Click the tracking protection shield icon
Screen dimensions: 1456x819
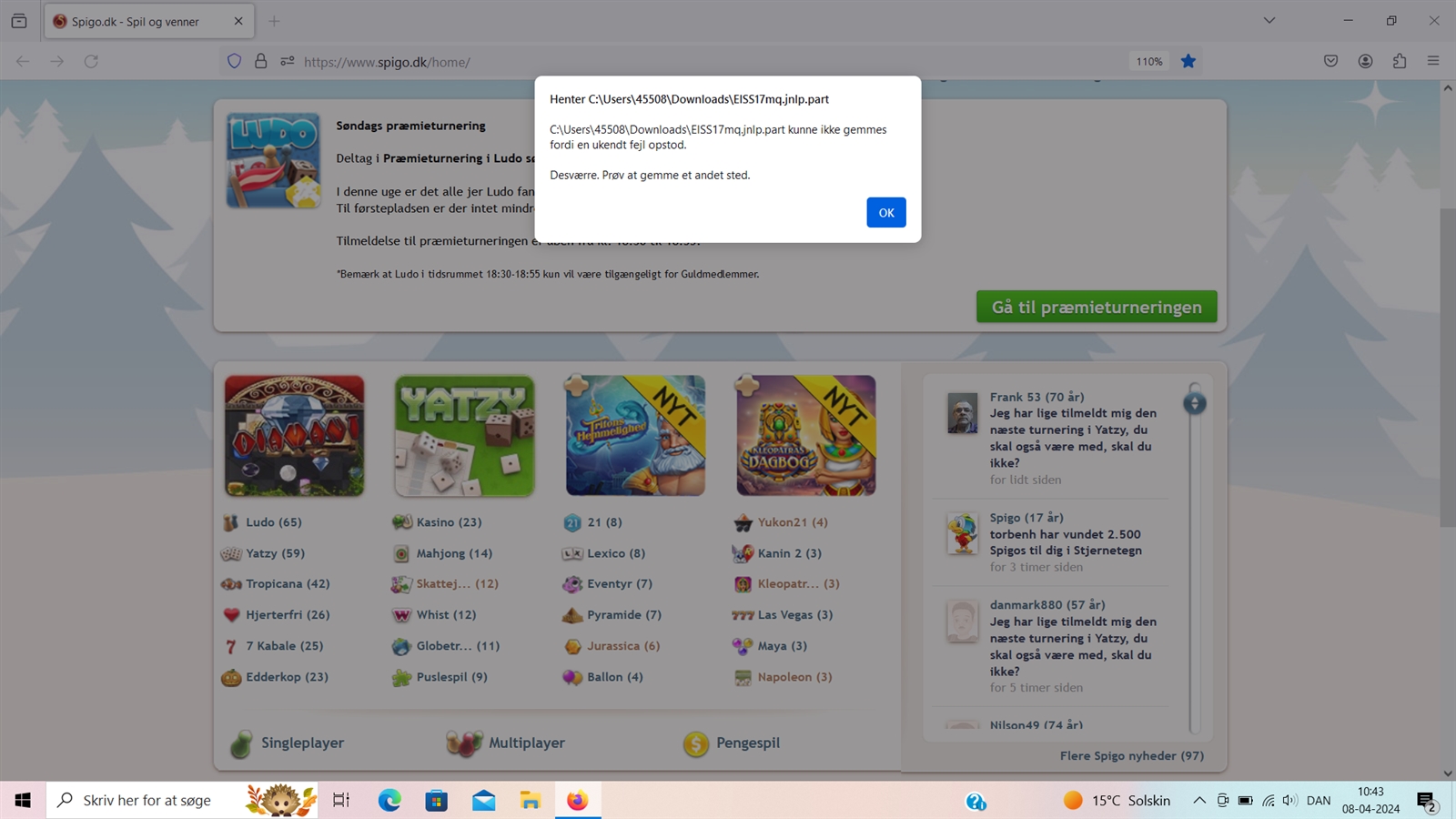click(234, 62)
